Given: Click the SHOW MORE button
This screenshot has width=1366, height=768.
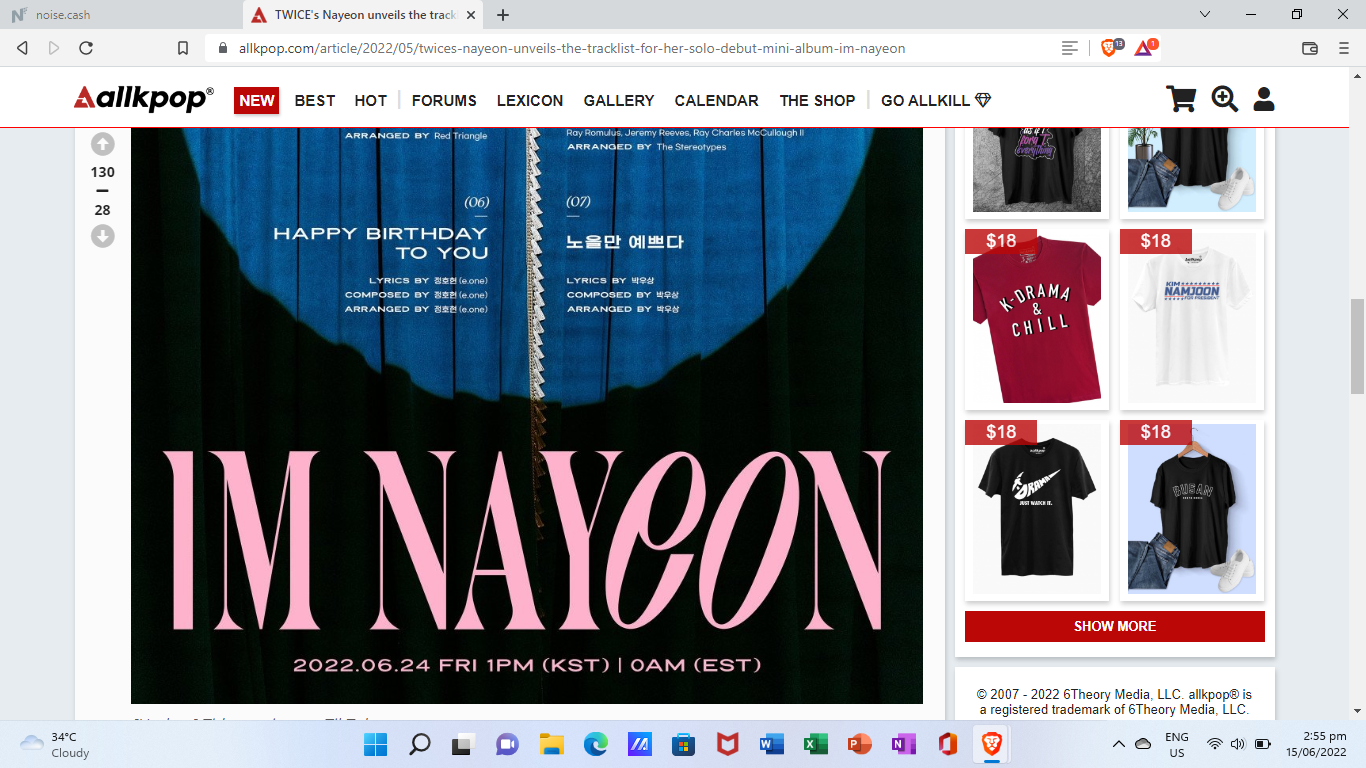Looking at the screenshot, I should (1115, 626).
